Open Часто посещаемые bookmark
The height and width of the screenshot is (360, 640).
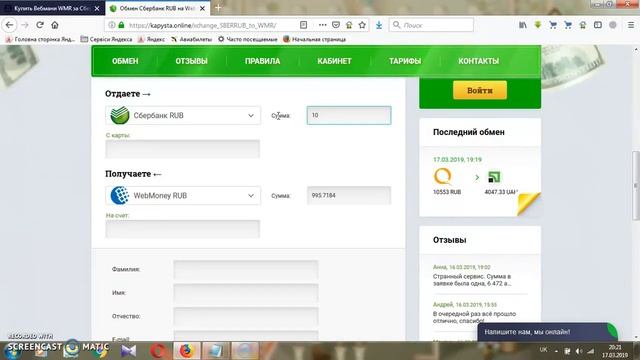247,39
